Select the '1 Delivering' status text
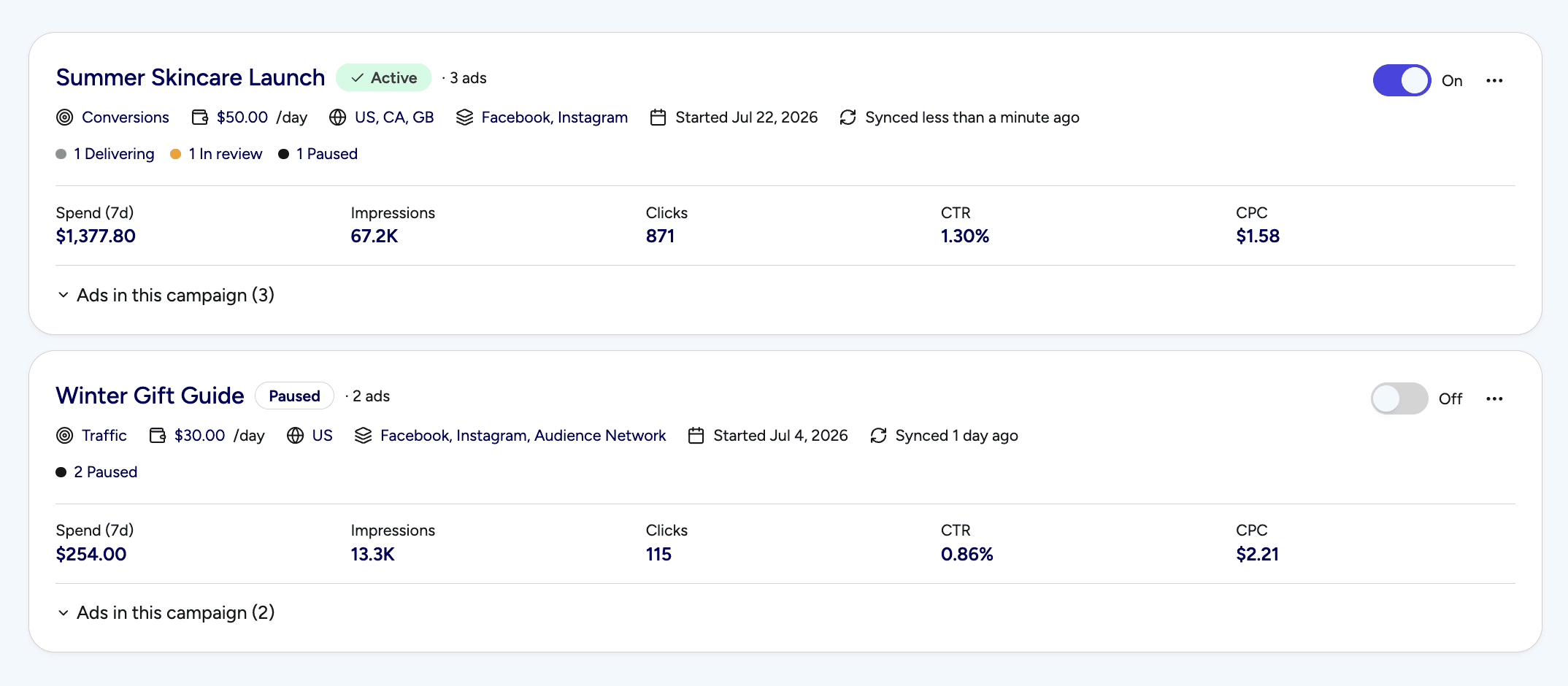Image resolution: width=1568 pixels, height=686 pixels. 115,154
